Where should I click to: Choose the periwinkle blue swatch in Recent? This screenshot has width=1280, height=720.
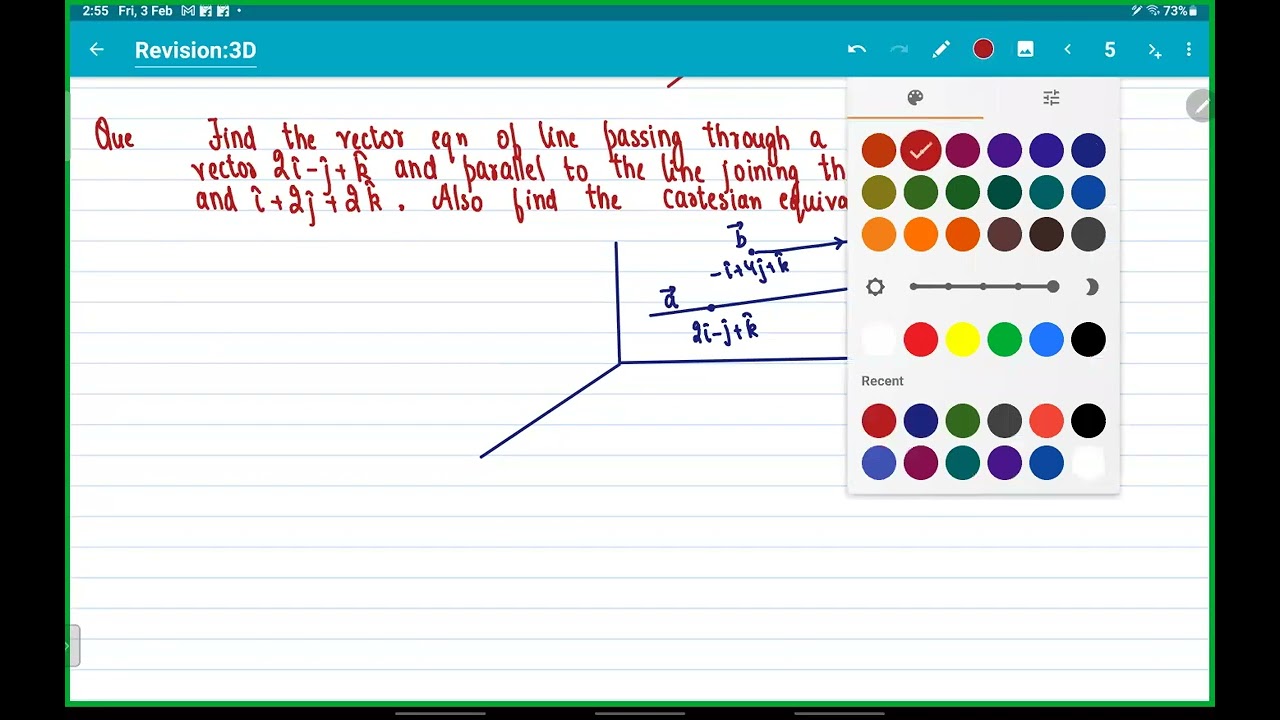[879, 463]
